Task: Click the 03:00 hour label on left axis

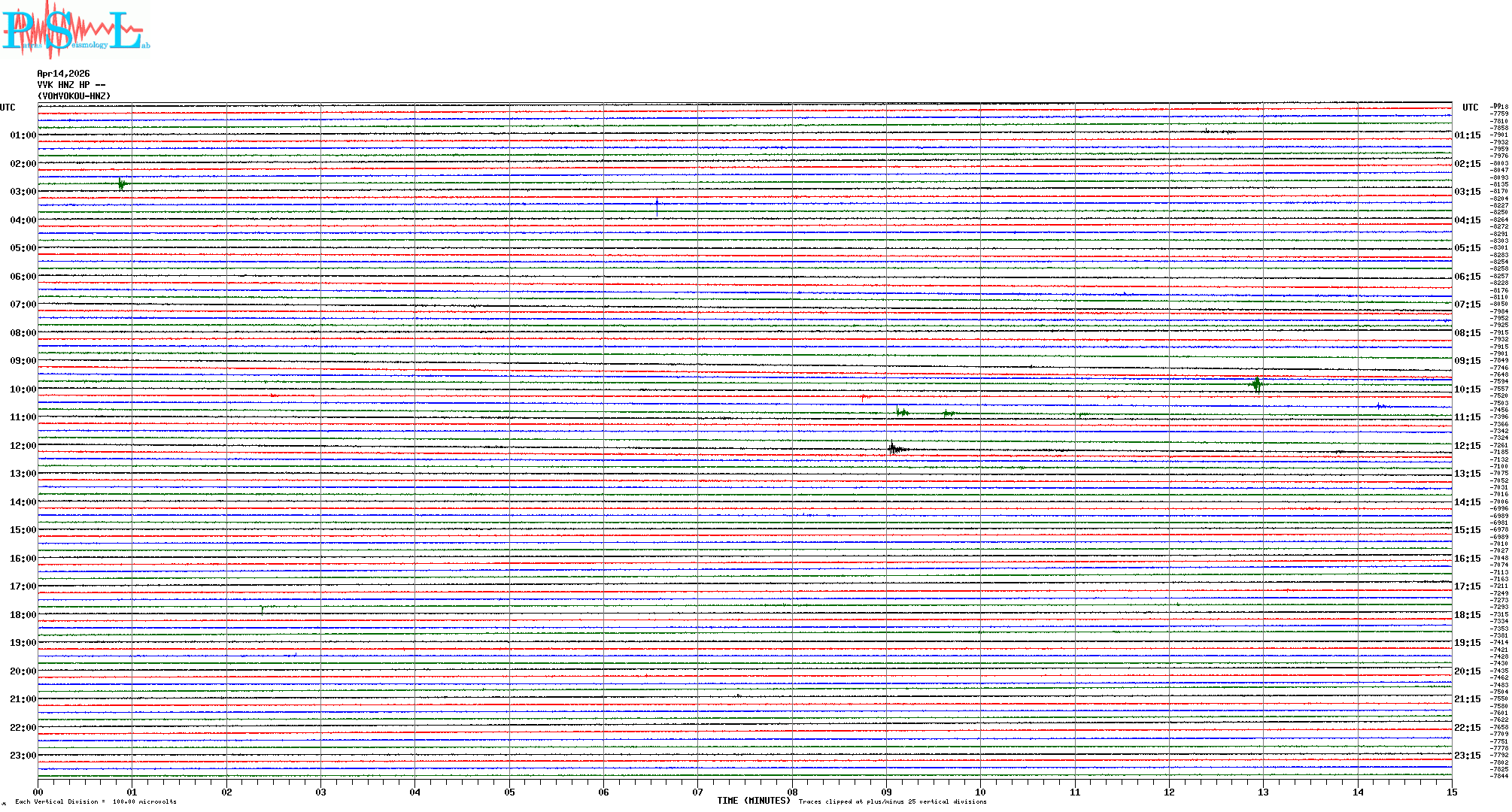Action: (x=23, y=192)
